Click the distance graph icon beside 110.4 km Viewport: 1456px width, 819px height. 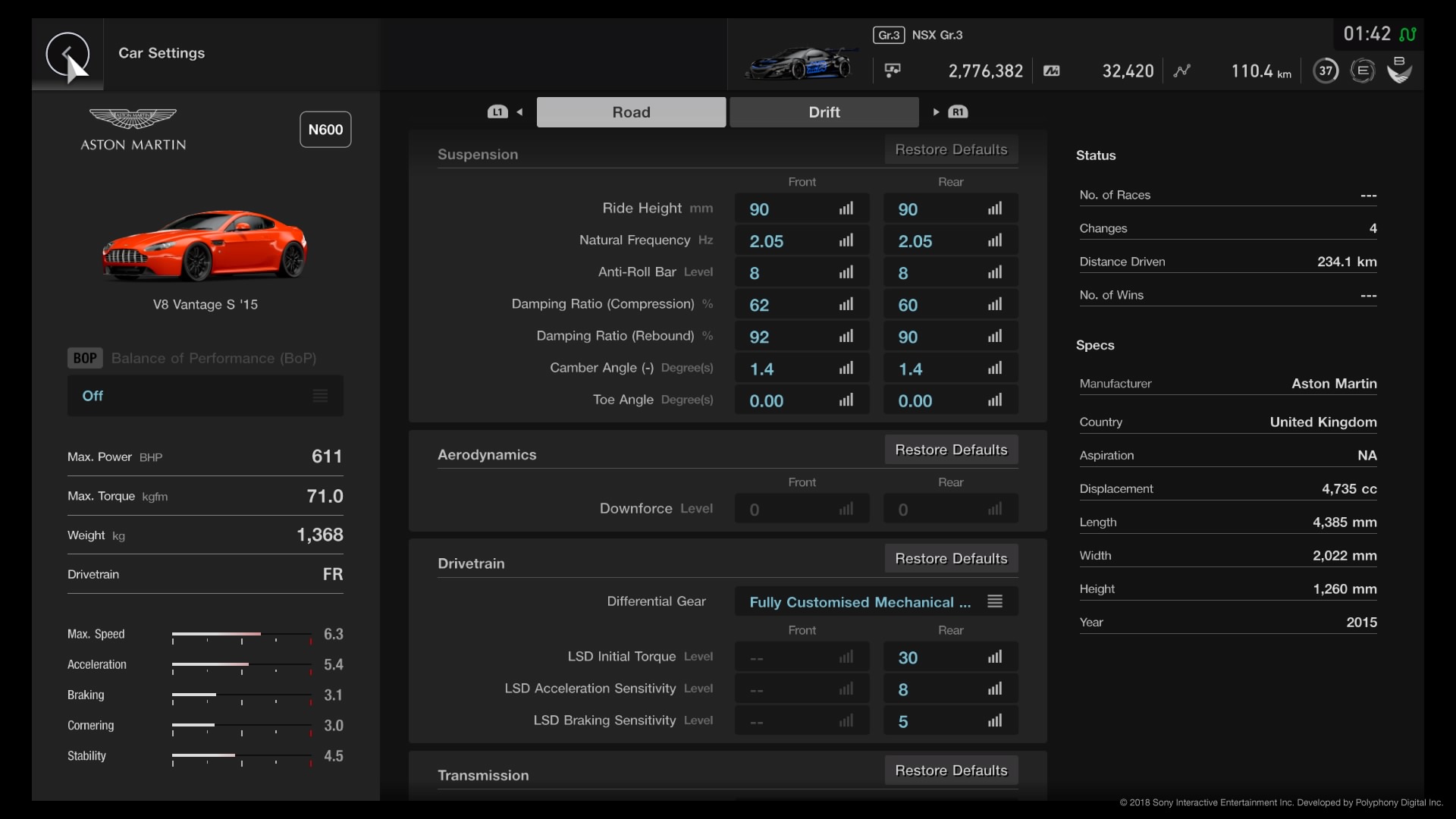point(1183,70)
